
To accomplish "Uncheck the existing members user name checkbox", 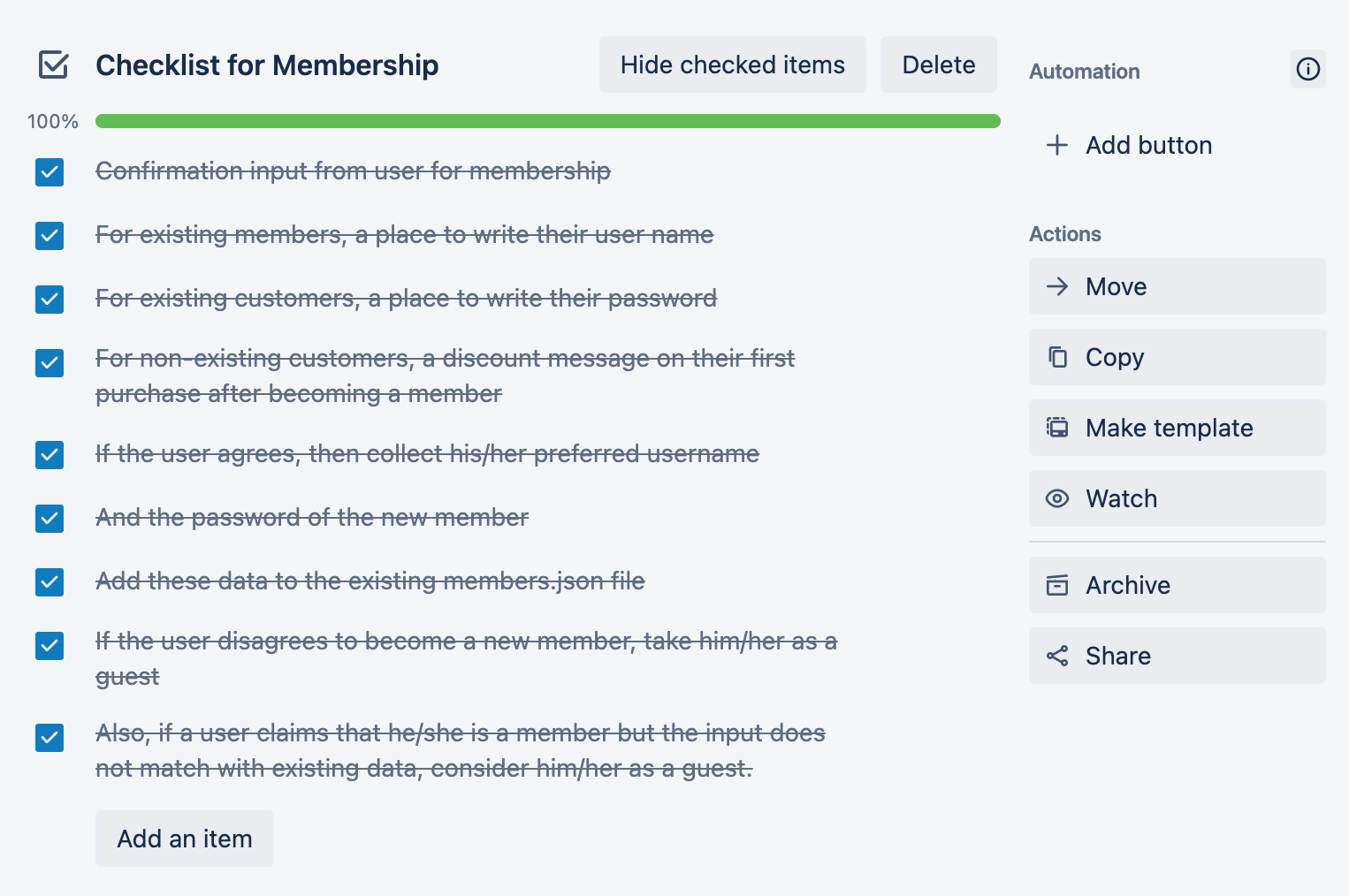I will coord(50,236).
